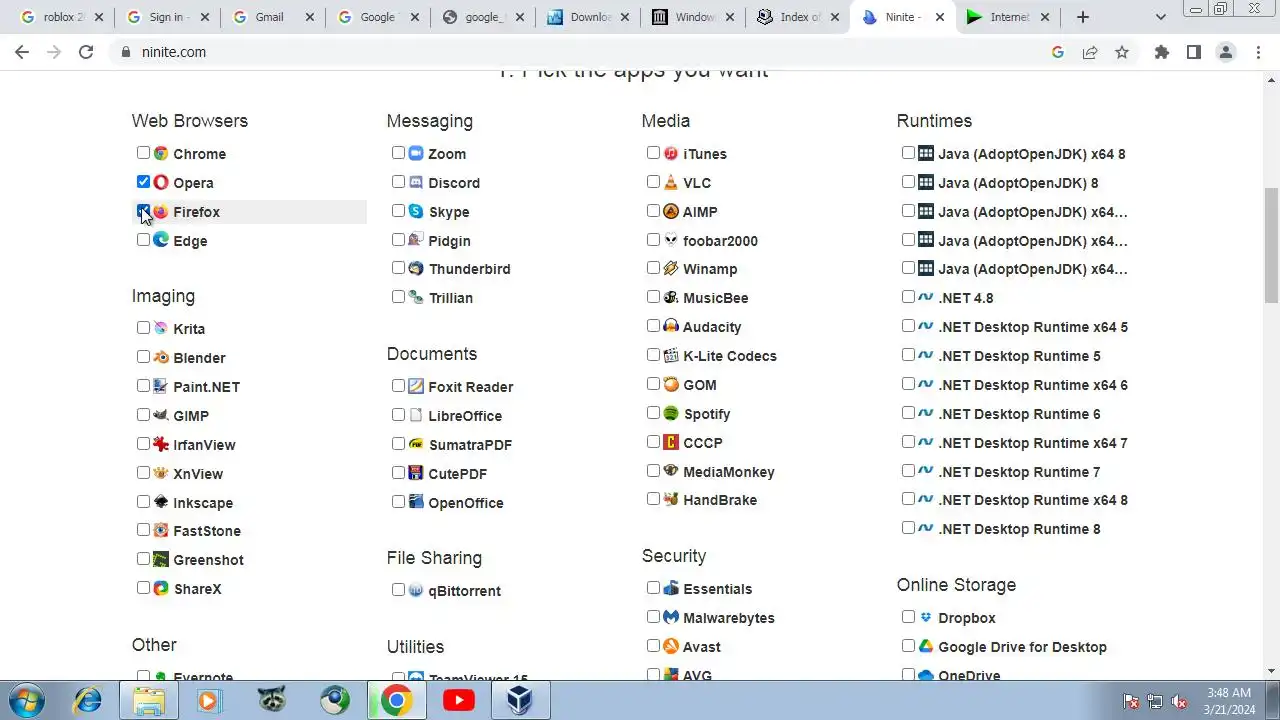1280x720 pixels.
Task: Click the SumatraPDF label
Action: [470, 445]
